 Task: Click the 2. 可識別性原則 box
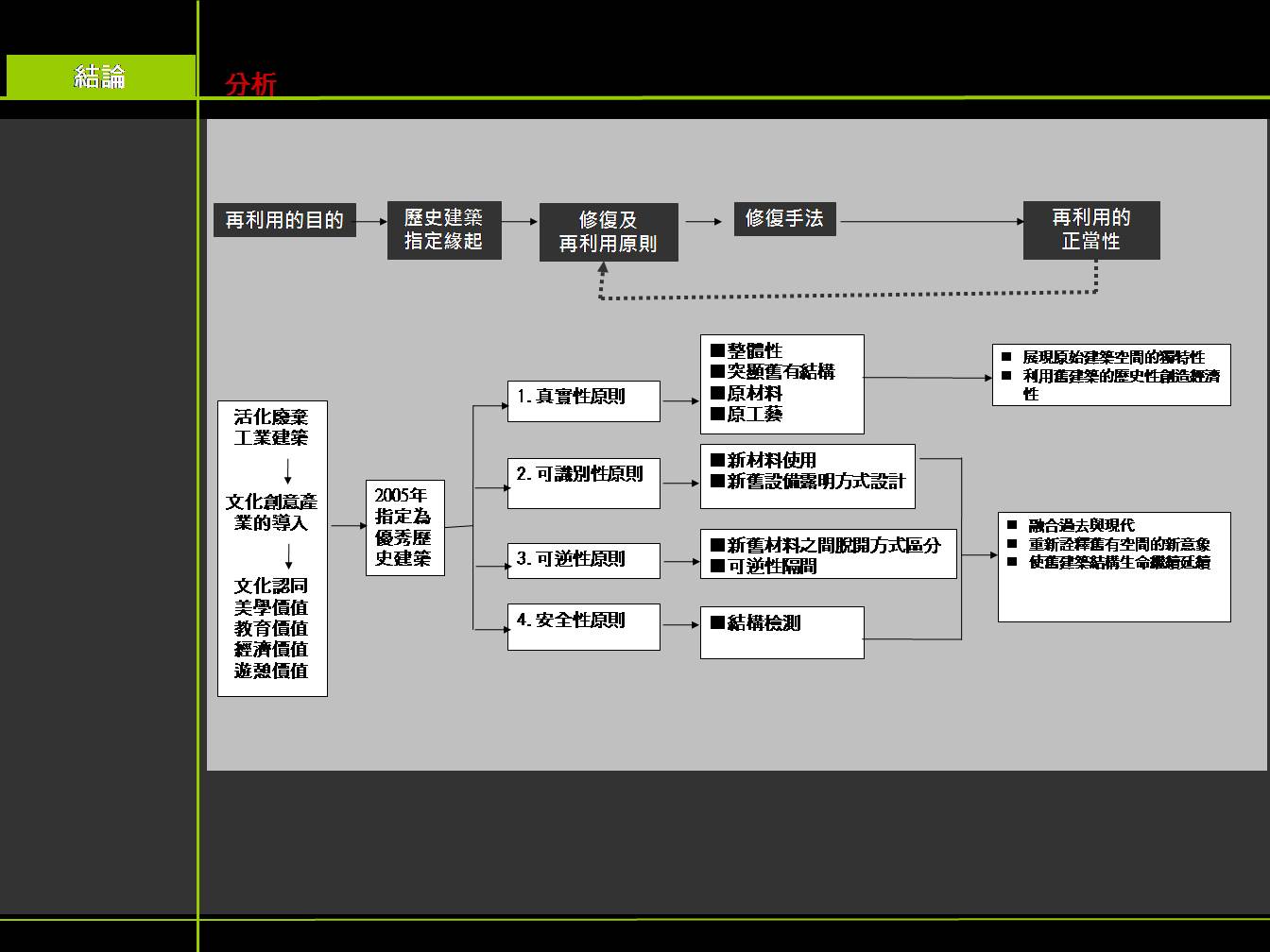pos(583,482)
